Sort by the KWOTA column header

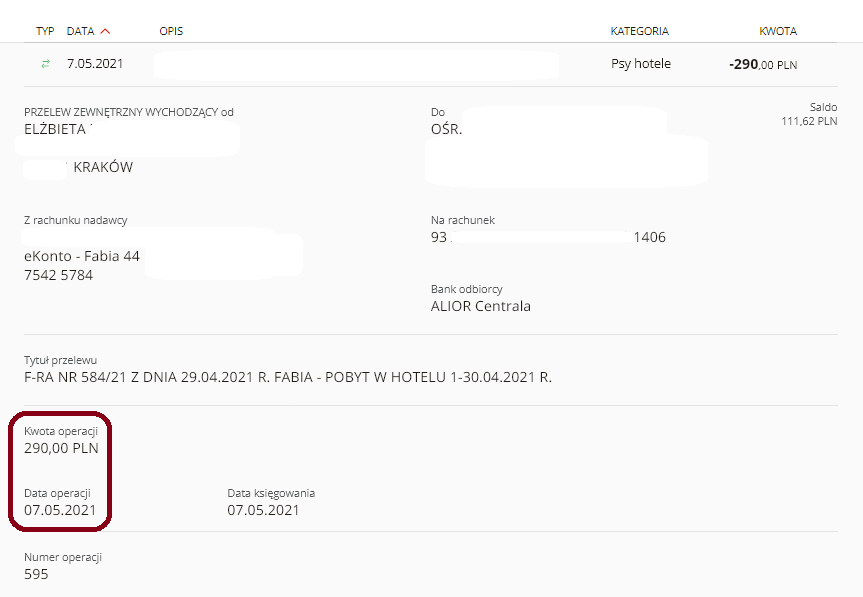coord(778,31)
